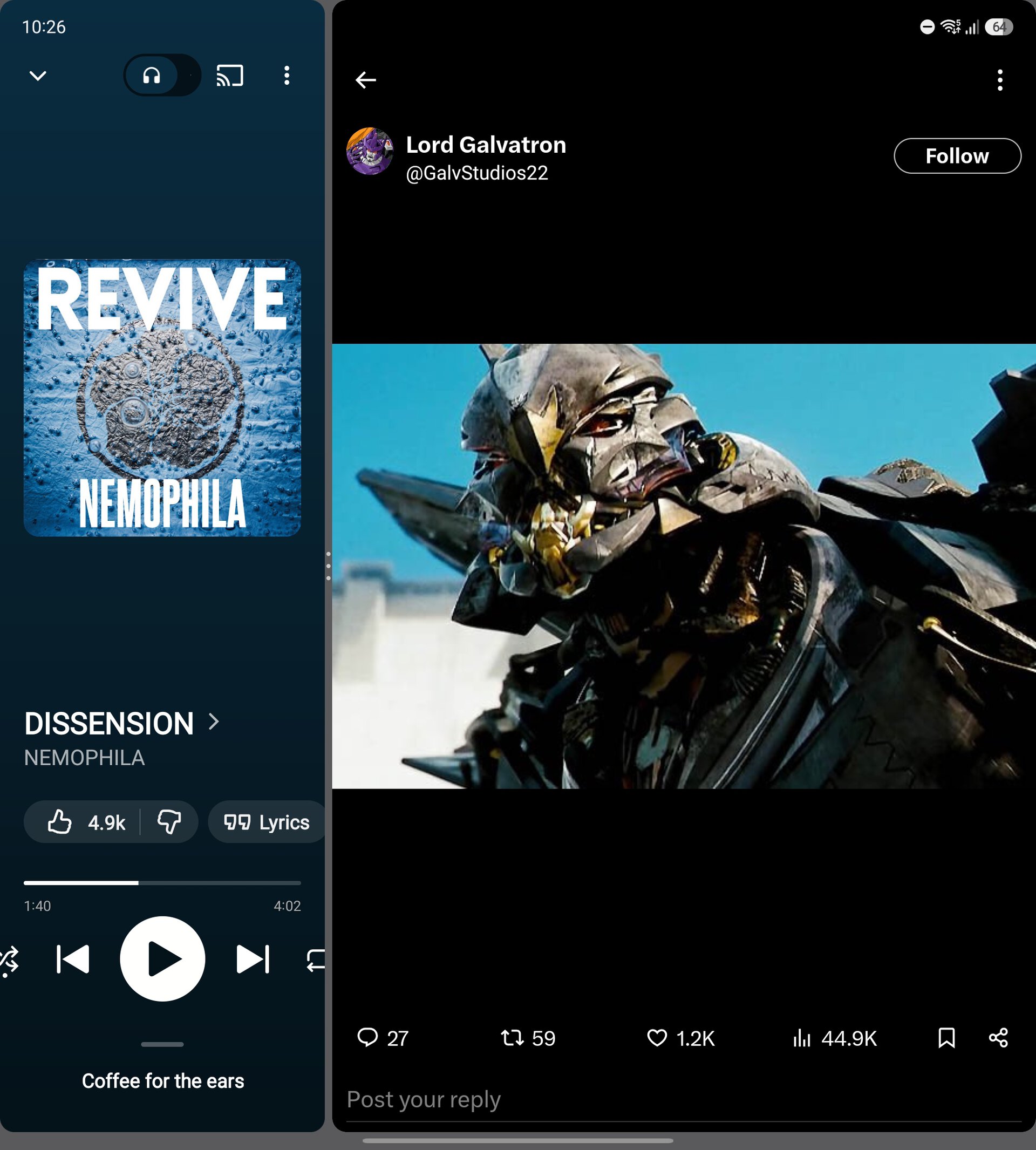The height and width of the screenshot is (1150, 1036).
Task: Expand the chevron next to DISSENSION
Action: pyautogui.click(x=214, y=722)
